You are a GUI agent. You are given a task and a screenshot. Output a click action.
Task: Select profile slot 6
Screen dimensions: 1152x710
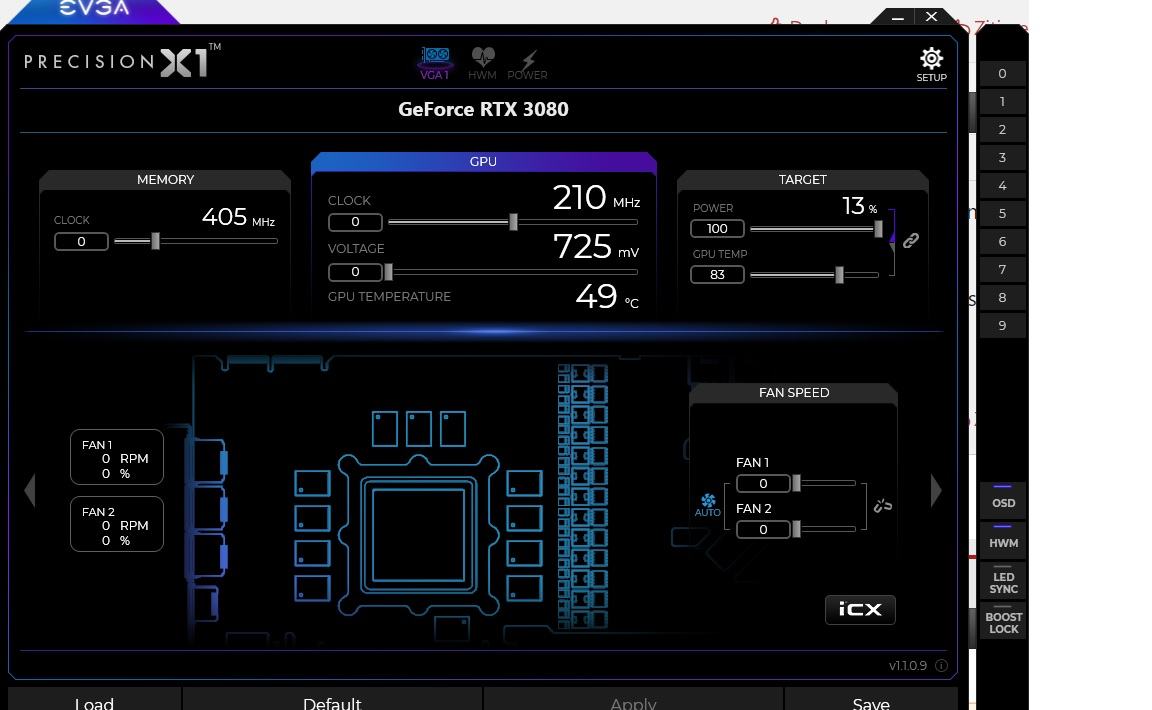(1002, 241)
